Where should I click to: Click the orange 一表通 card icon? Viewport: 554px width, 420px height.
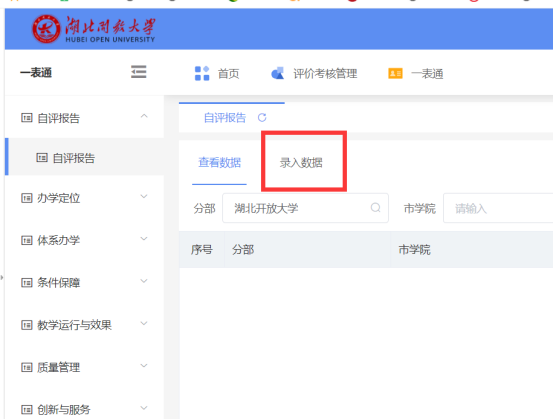[x=395, y=73]
